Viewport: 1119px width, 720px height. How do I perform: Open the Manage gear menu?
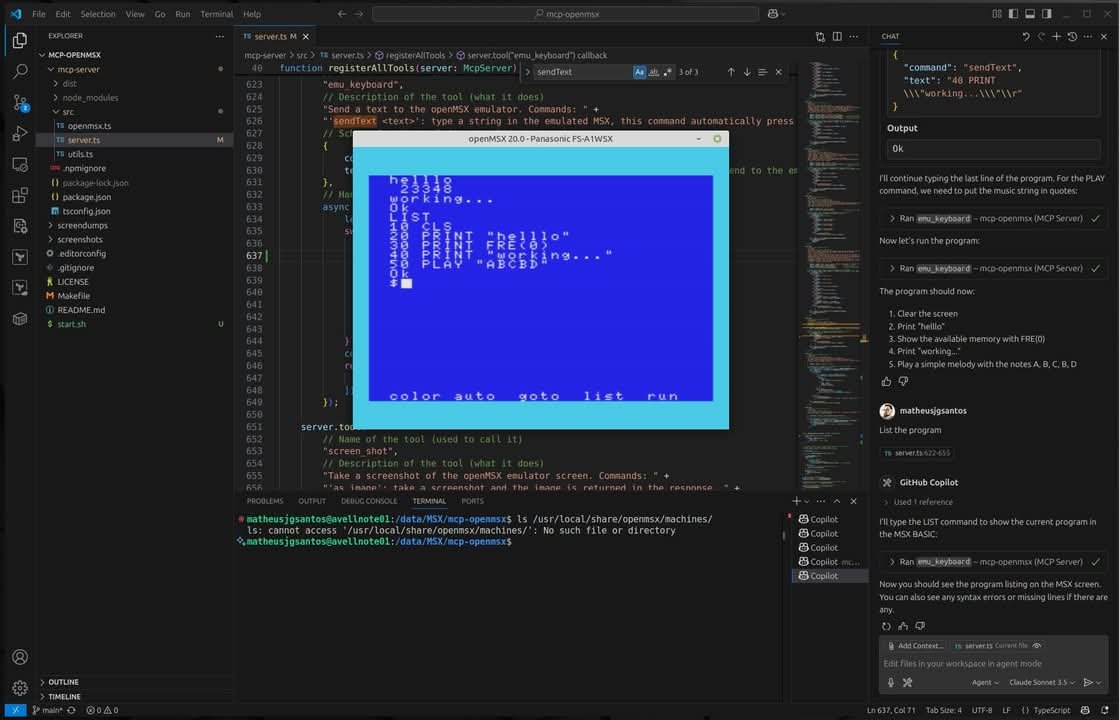coord(19,688)
